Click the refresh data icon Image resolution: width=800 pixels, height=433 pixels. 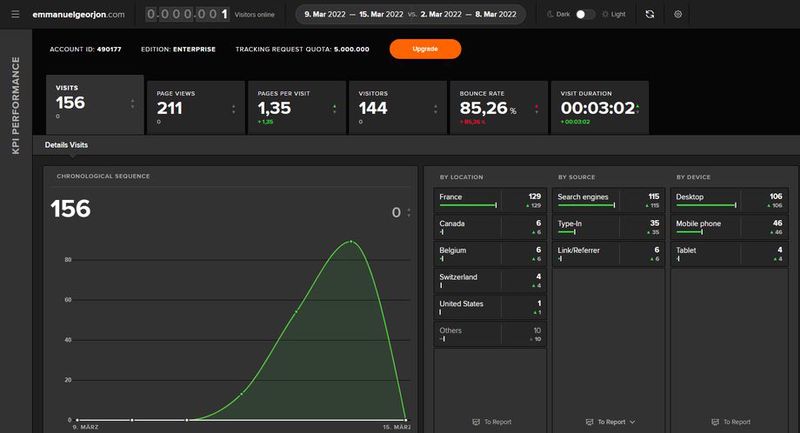(x=650, y=14)
